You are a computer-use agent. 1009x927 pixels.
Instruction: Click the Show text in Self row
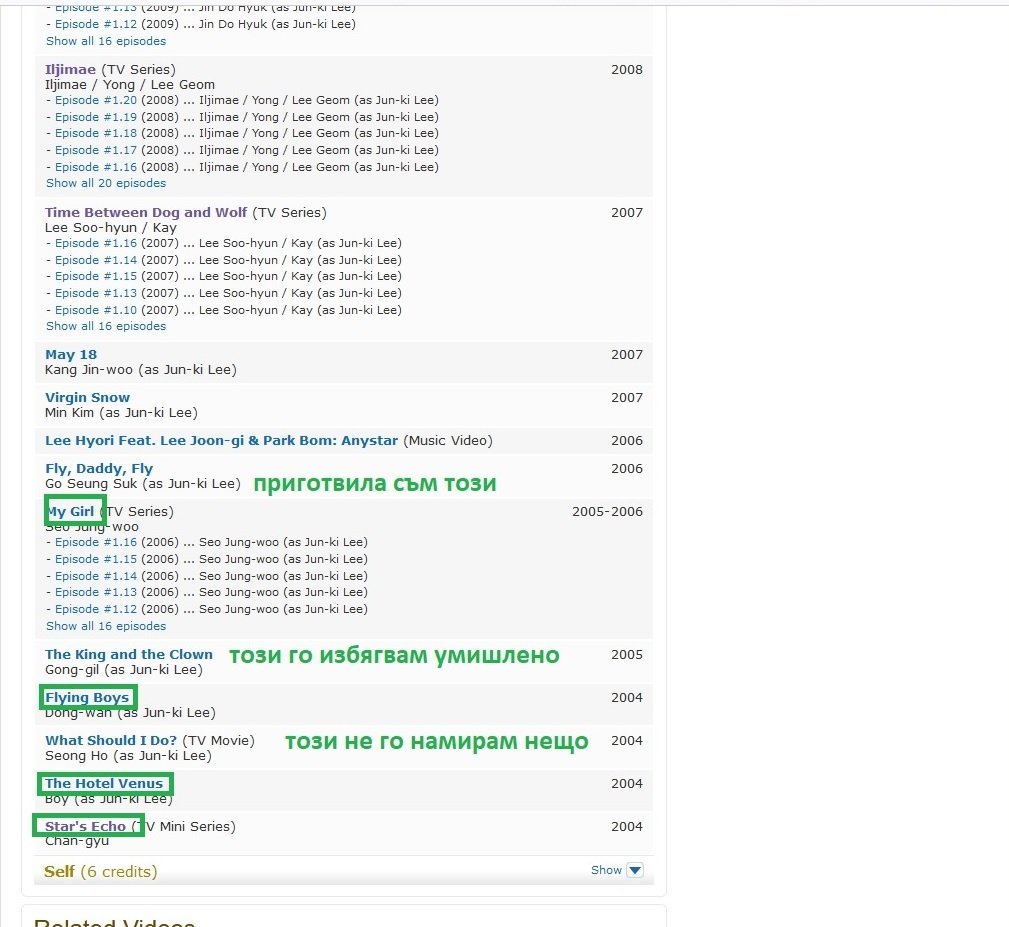pos(606,871)
